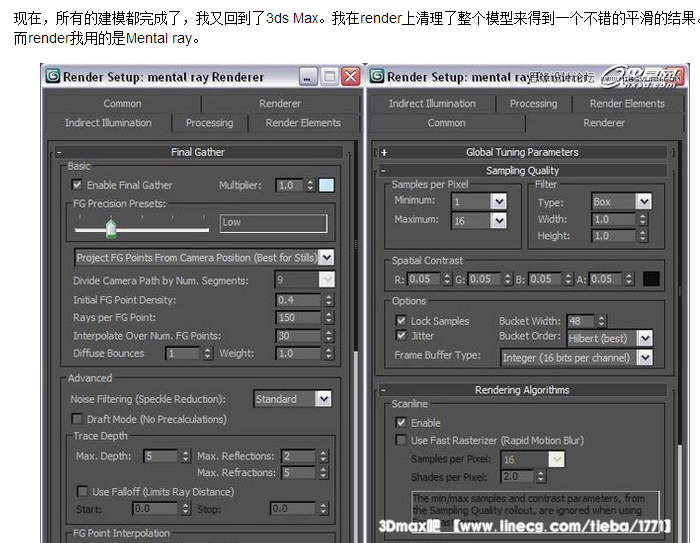Click the Multiplier value spinner
The image size is (700, 543).
pos(310,185)
